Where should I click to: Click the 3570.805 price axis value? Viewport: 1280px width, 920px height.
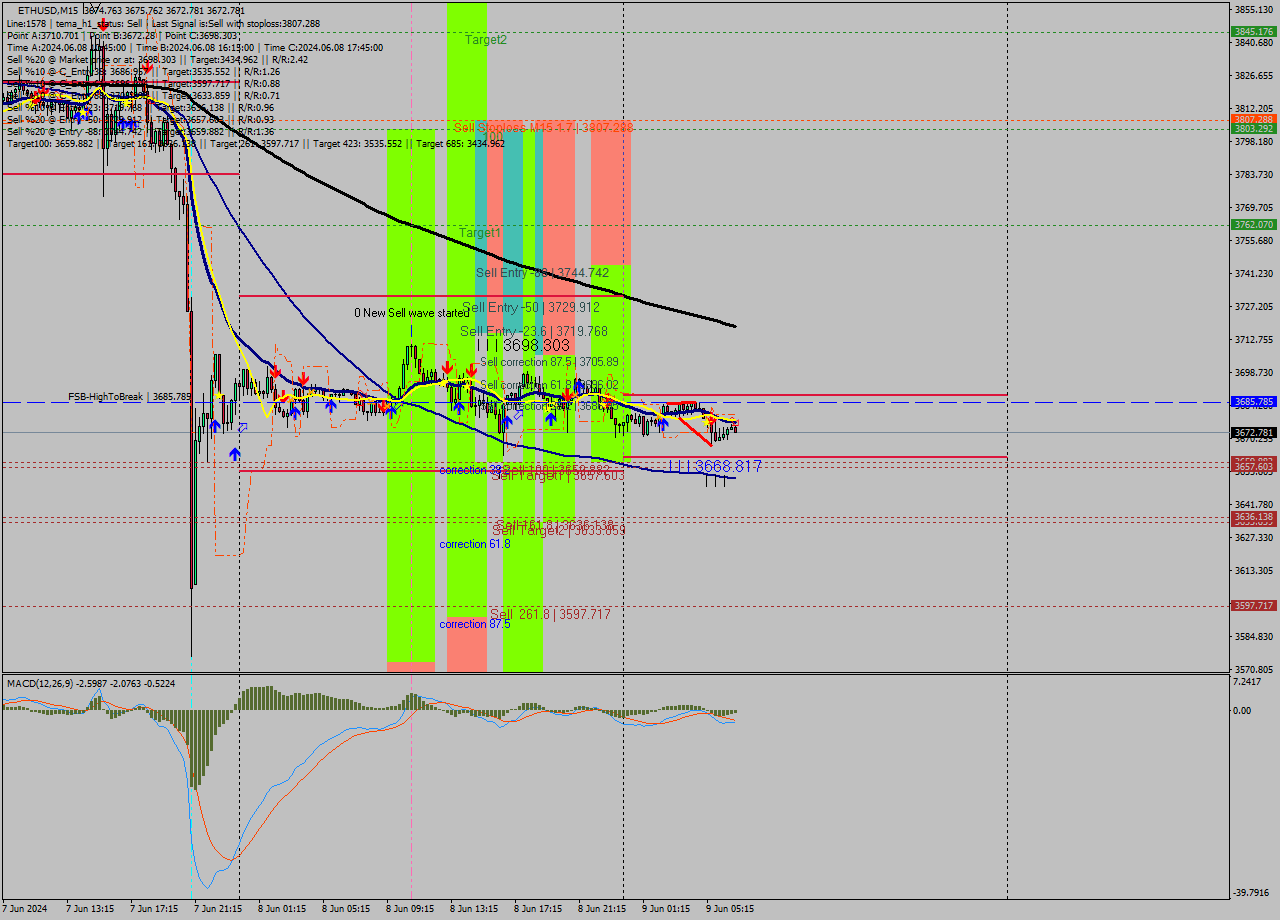coord(1253,669)
